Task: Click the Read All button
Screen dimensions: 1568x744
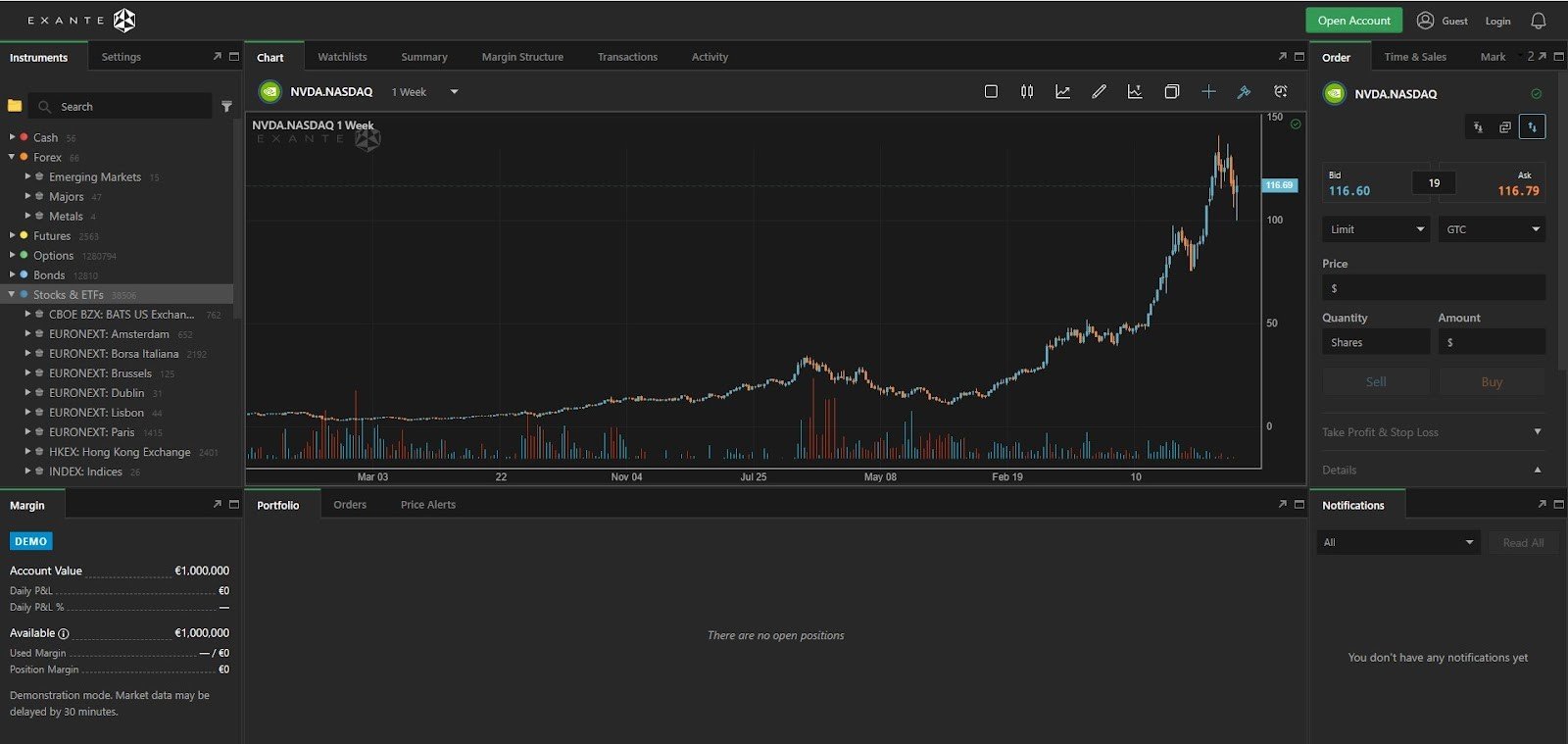Action: coord(1523,543)
